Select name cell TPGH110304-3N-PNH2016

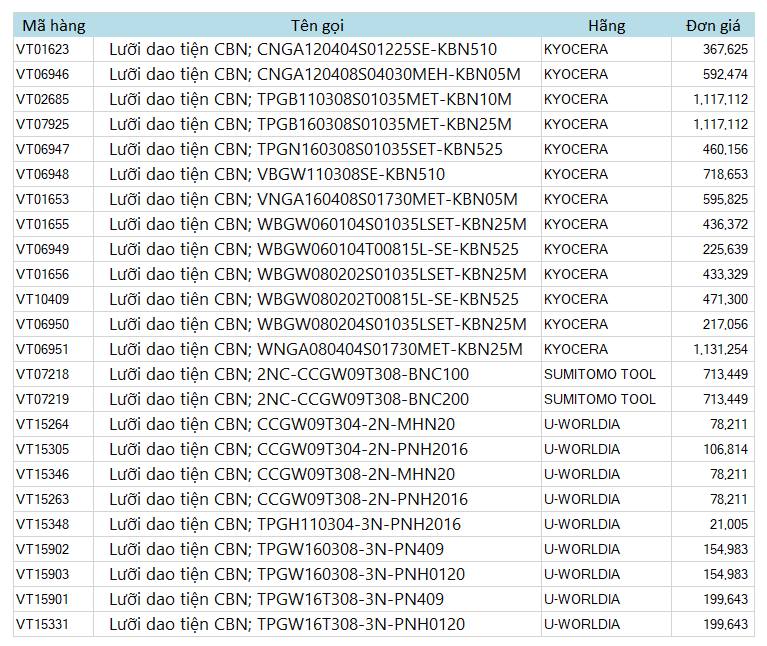click(317, 524)
